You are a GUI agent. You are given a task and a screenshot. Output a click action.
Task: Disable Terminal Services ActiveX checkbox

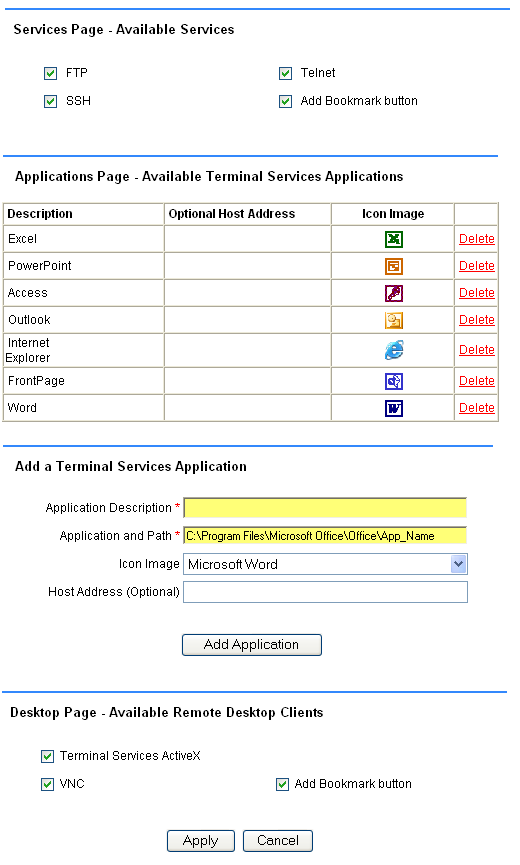pos(47,756)
